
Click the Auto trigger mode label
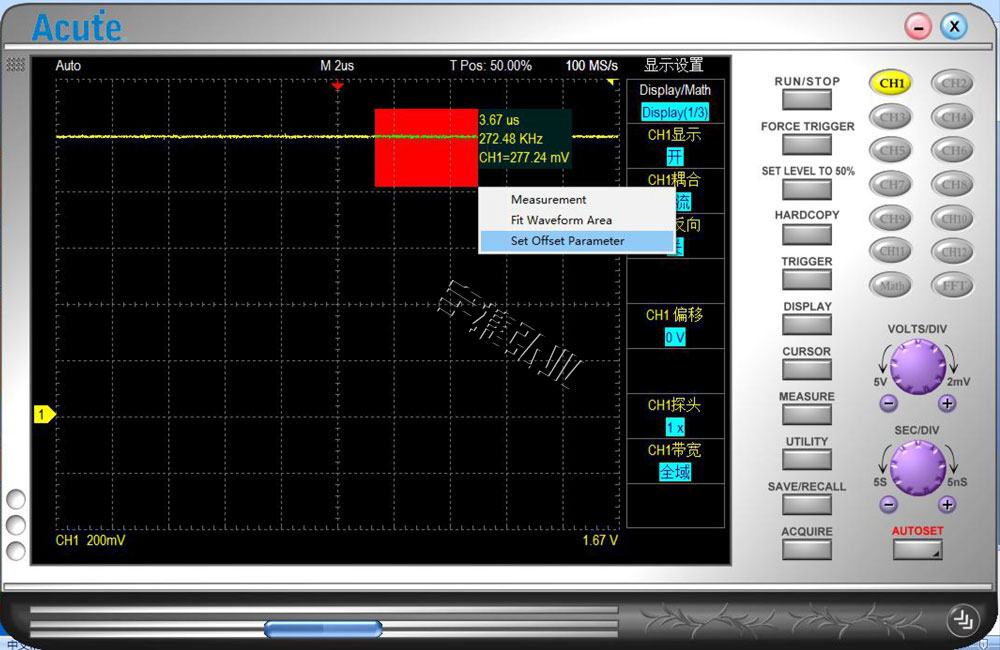(x=68, y=66)
